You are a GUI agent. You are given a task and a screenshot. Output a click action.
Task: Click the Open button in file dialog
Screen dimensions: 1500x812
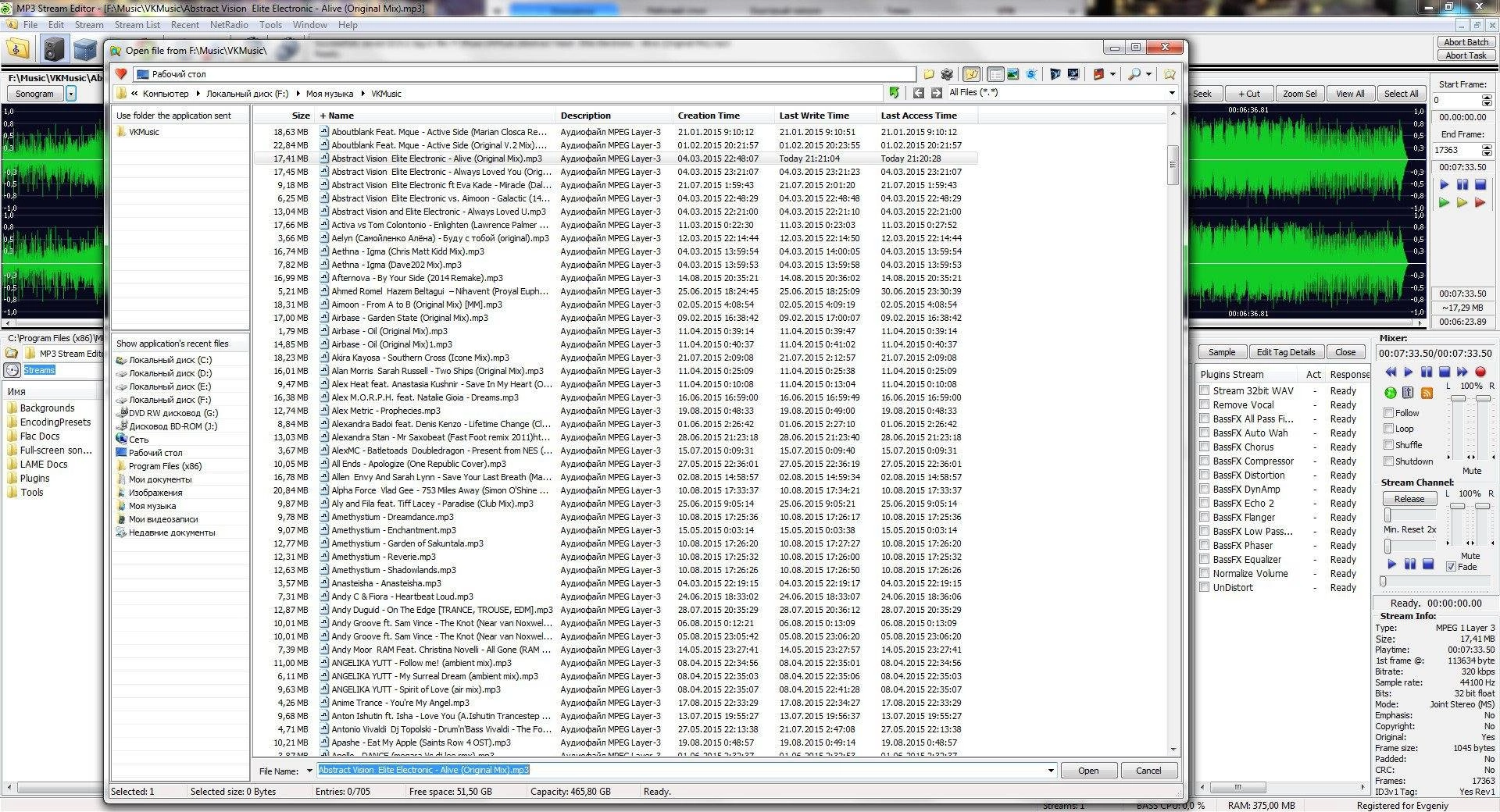[1088, 771]
